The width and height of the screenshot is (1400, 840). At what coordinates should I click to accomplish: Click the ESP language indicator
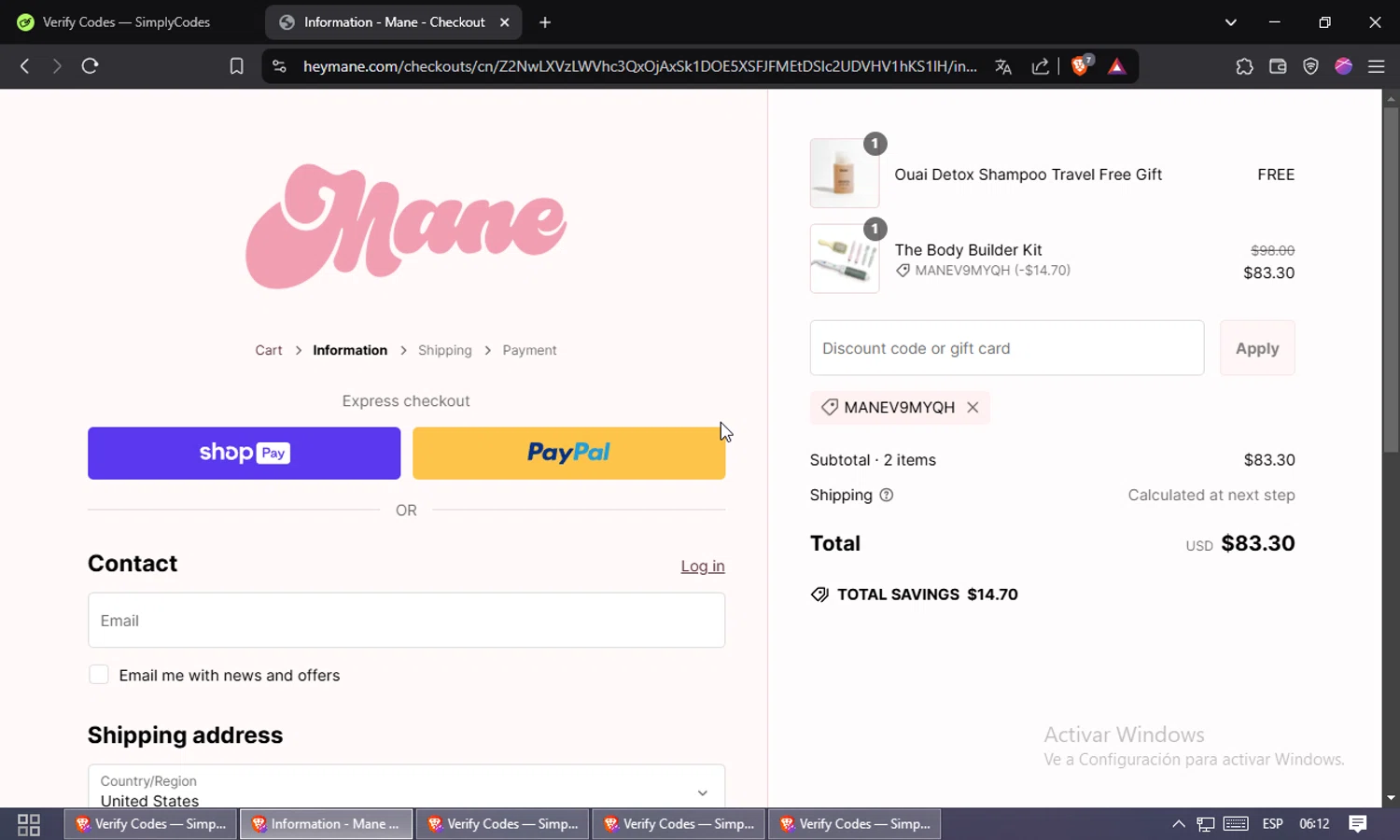[x=1272, y=824]
